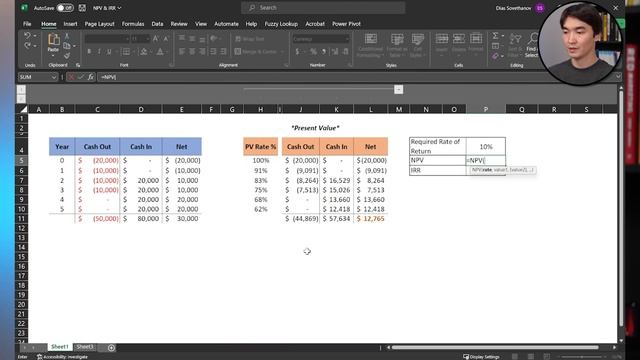Expand the formula bar chevron
The width and height of the screenshot is (640, 360).
(x=618, y=77)
